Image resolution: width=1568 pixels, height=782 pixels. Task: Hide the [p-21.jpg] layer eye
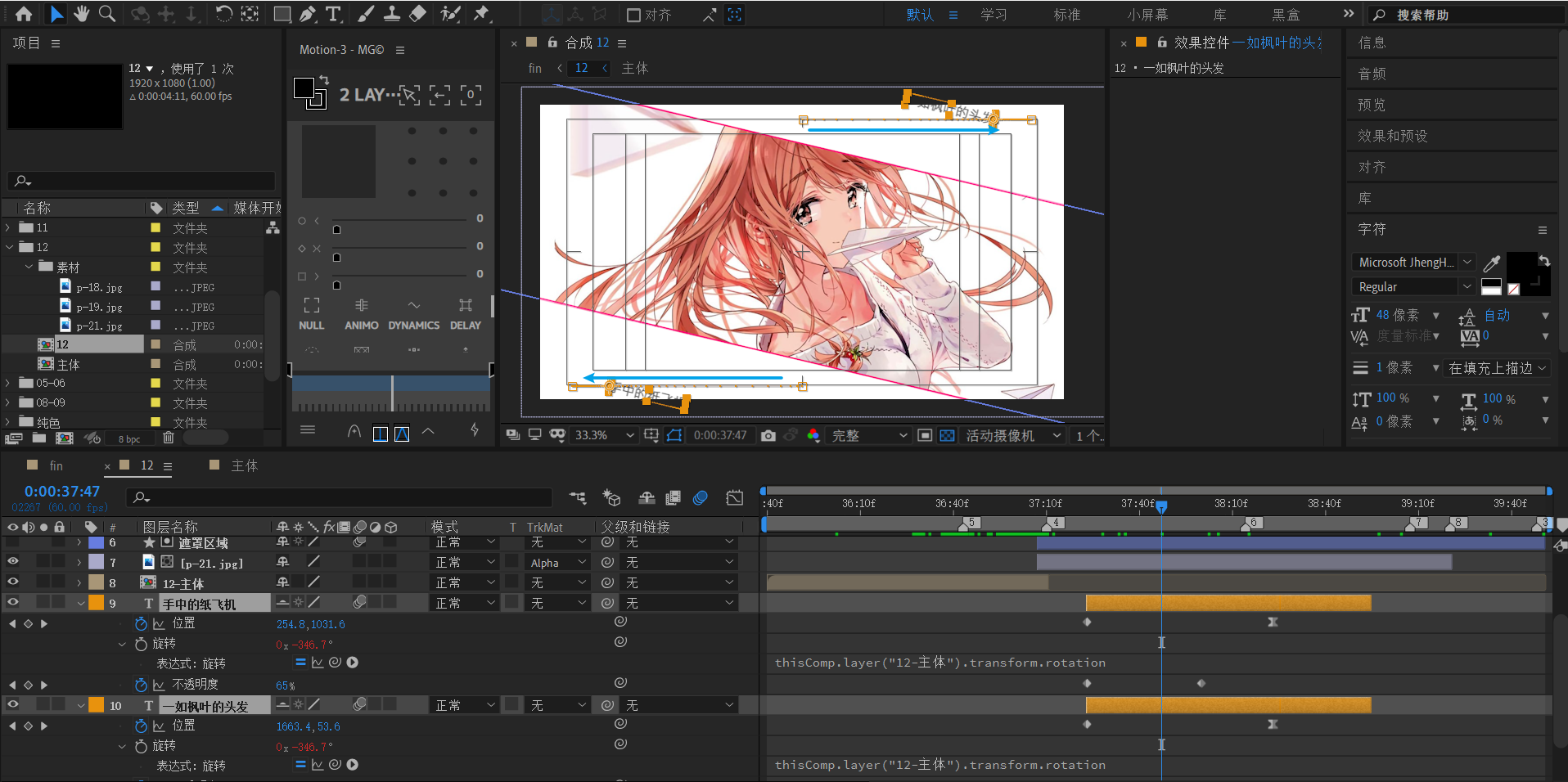(13, 562)
